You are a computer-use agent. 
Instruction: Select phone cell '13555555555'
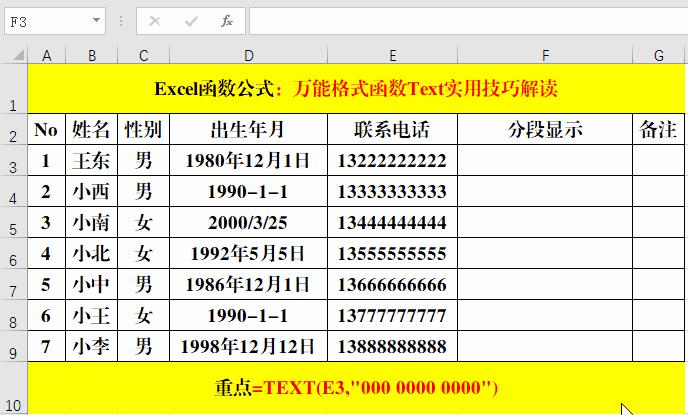(x=392, y=254)
